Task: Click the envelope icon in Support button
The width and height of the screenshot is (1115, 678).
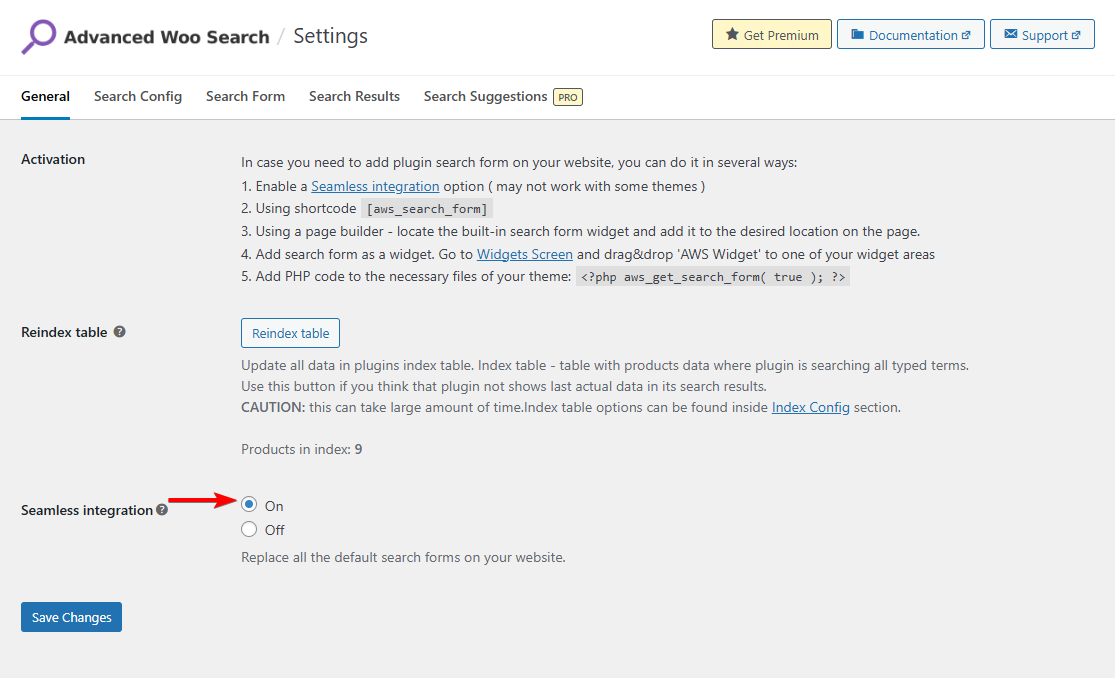Action: click(1010, 35)
